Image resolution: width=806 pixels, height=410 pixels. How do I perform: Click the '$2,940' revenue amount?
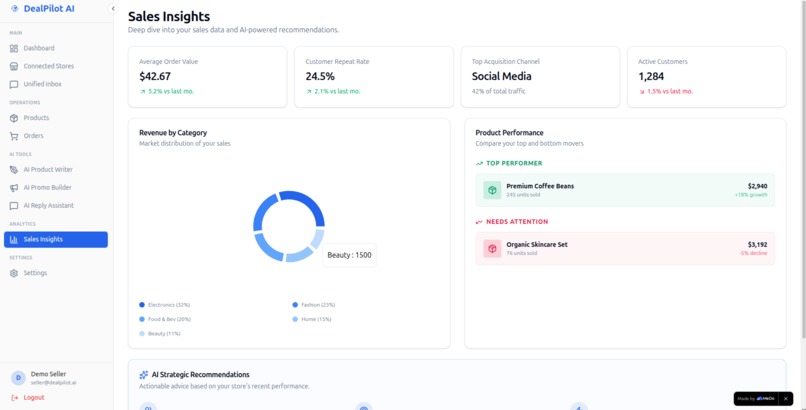pyautogui.click(x=757, y=186)
